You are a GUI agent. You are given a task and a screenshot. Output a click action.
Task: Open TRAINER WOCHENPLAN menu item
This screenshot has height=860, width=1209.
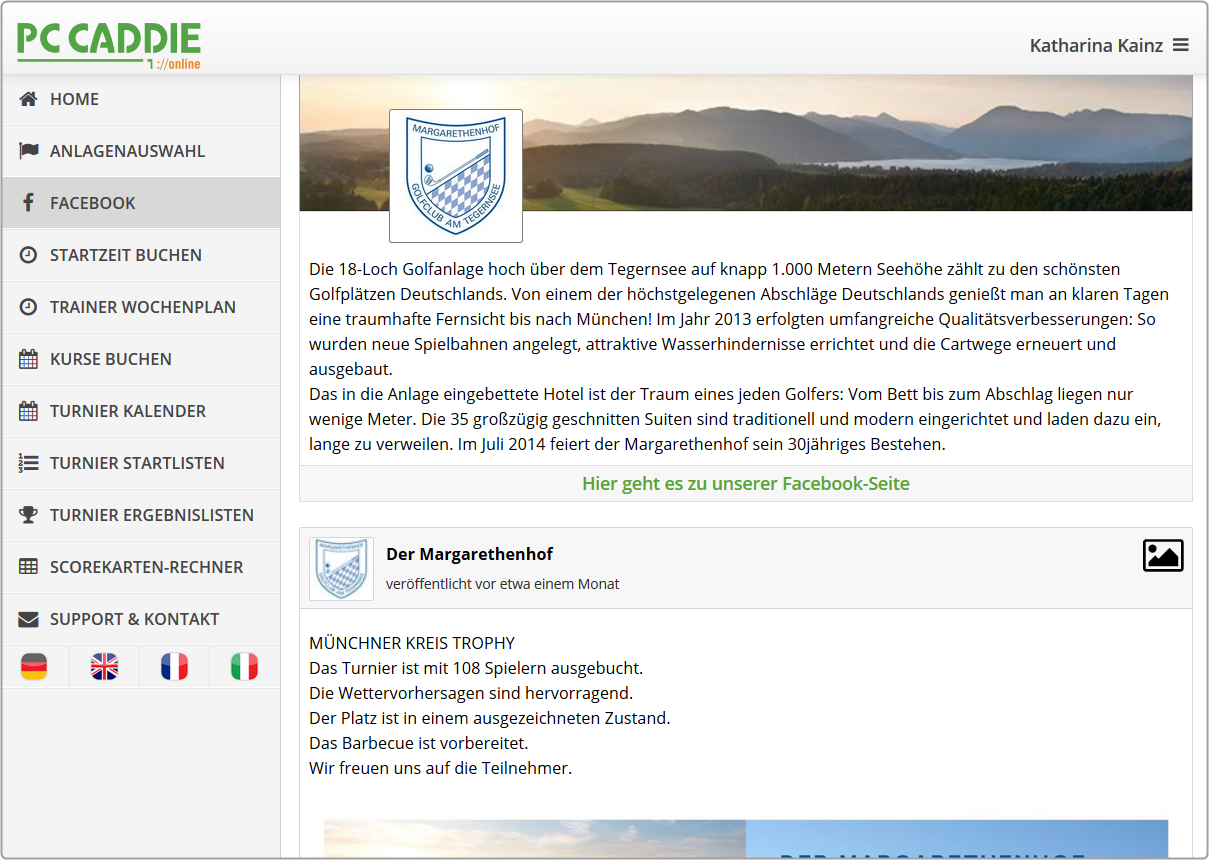pyautogui.click(x=141, y=307)
